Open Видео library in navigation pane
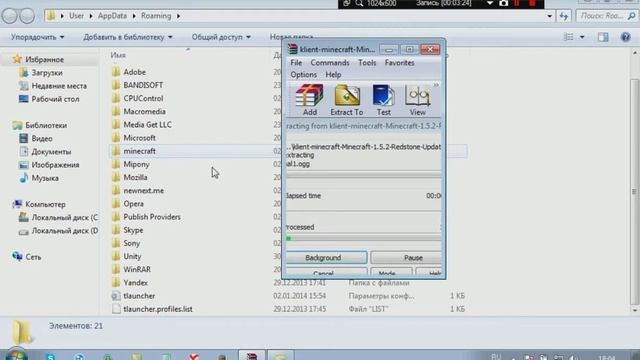The height and width of the screenshot is (360, 640). 42,138
